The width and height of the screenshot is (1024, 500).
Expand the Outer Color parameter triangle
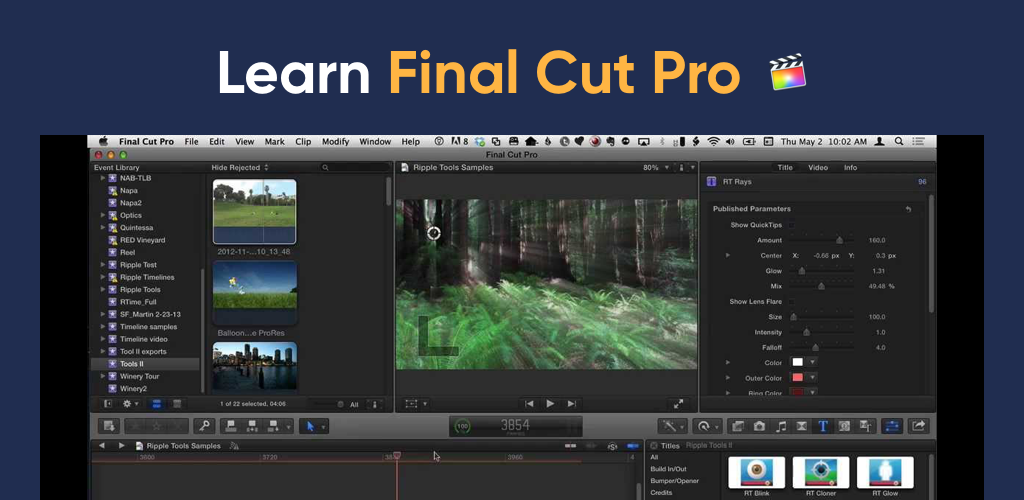click(x=728, y=377)
